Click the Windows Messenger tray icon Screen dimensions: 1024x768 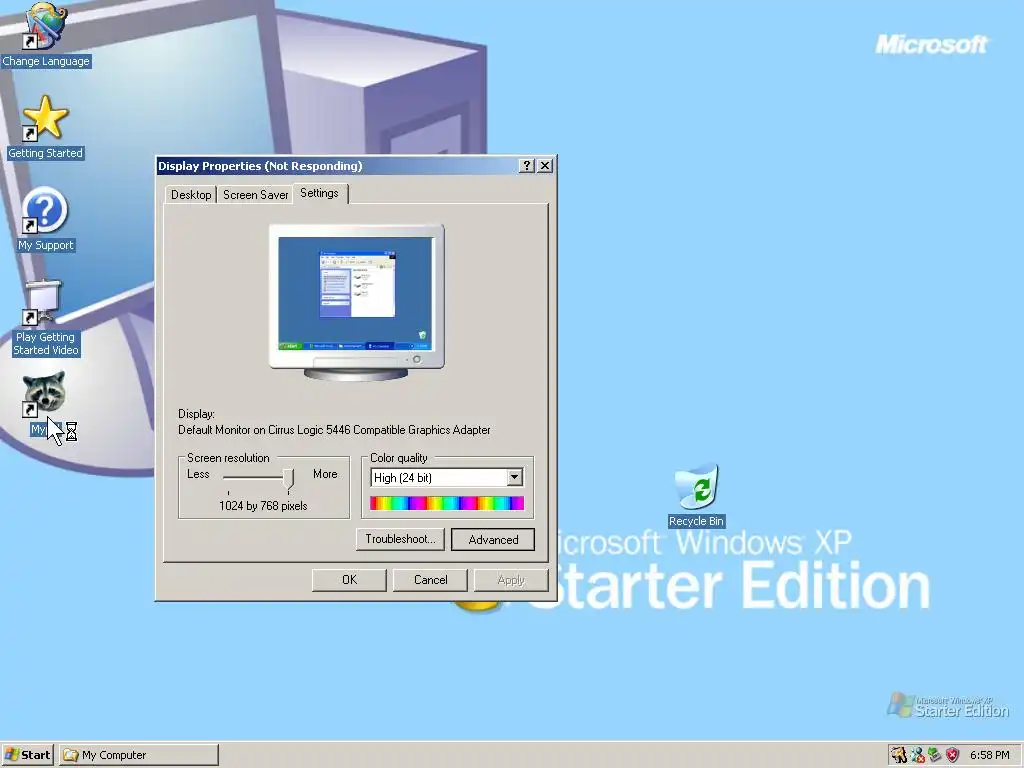tap(918, 755)
